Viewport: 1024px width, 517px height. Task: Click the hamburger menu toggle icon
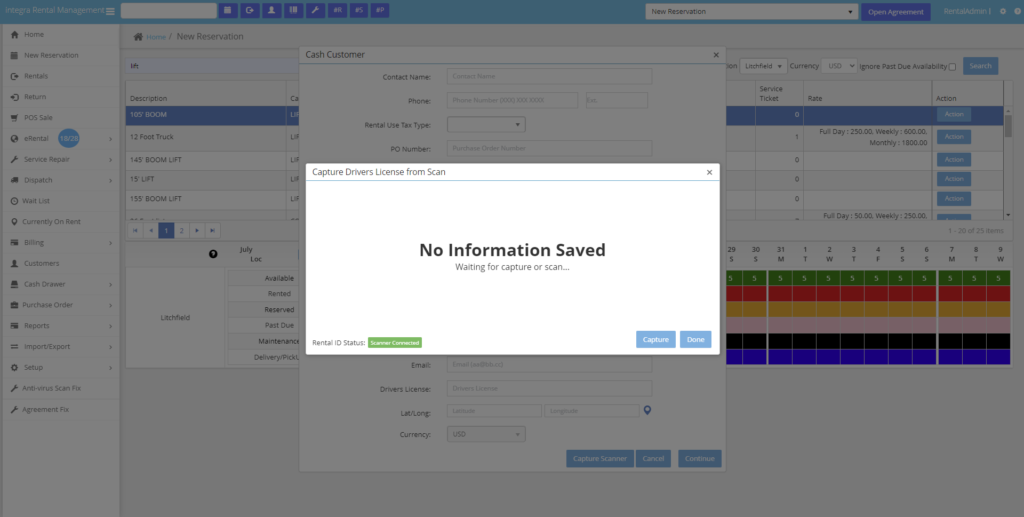110,12
